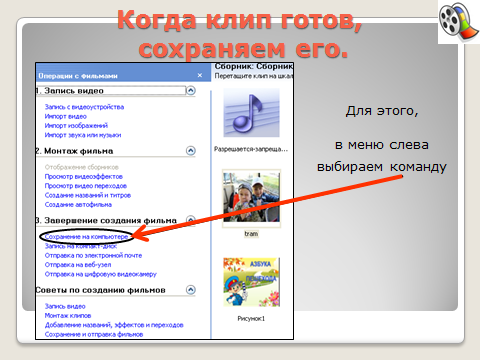This screenshot has width=480, height=360.
Task: Collapse Советы по созданию фильмов chevron
Action: (191, 290)
